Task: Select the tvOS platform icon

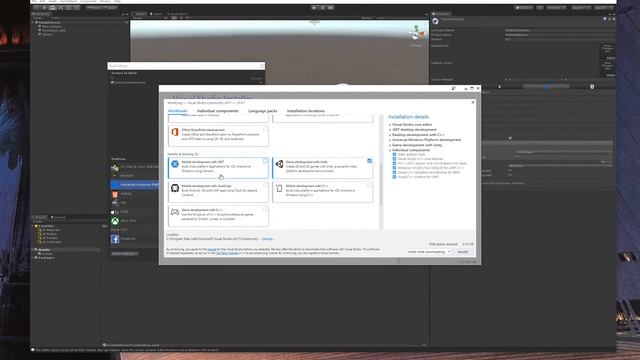Action: click(115, 212)
